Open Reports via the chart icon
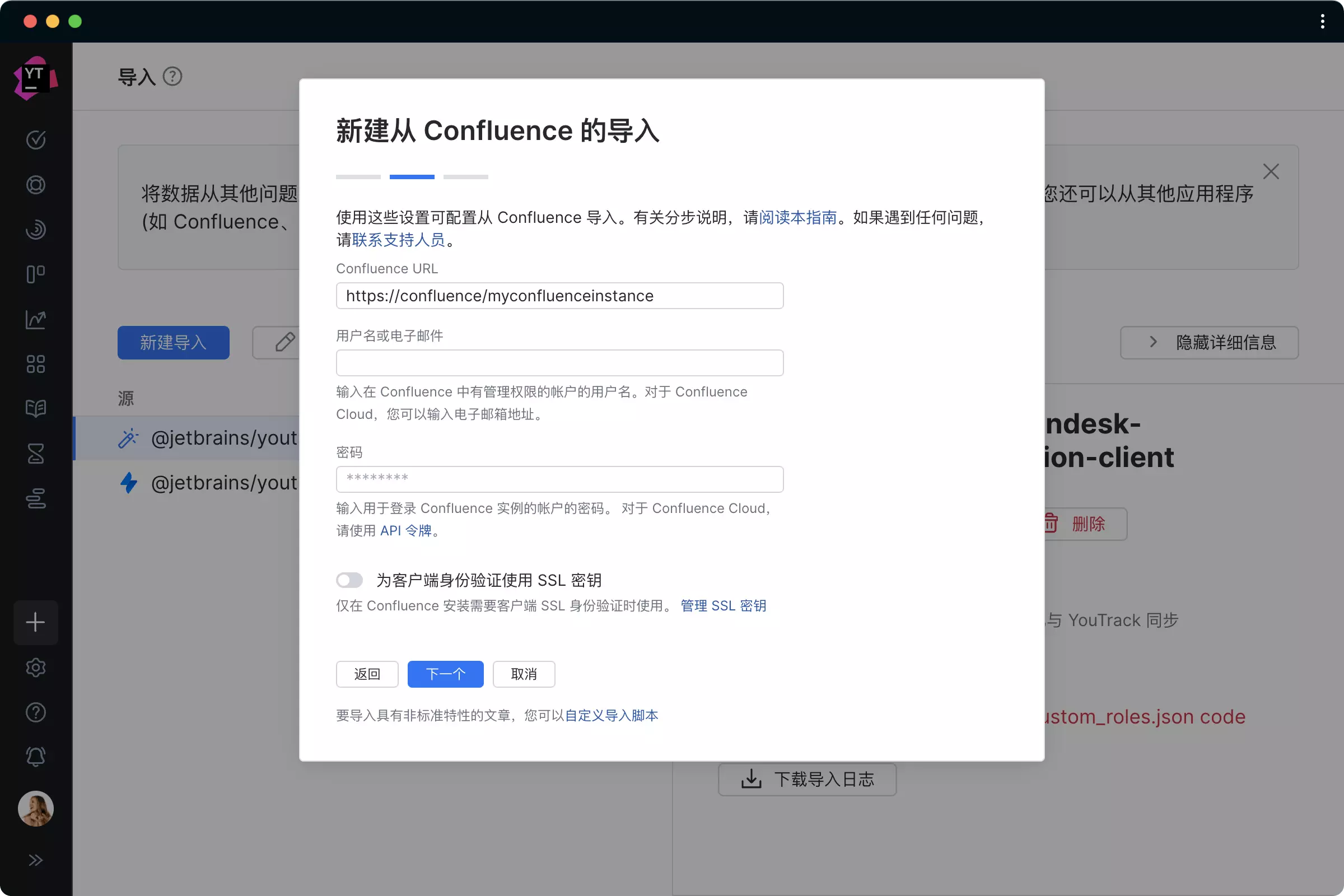This screenshot has width=1344, height=896. click(35, 320)
